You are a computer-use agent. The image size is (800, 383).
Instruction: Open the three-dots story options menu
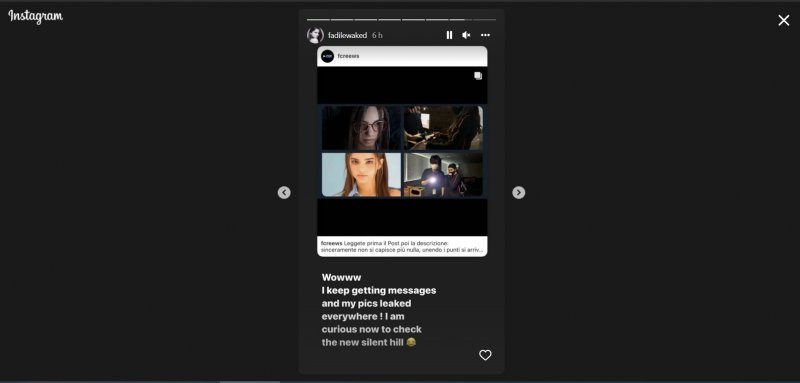point(485,35)
